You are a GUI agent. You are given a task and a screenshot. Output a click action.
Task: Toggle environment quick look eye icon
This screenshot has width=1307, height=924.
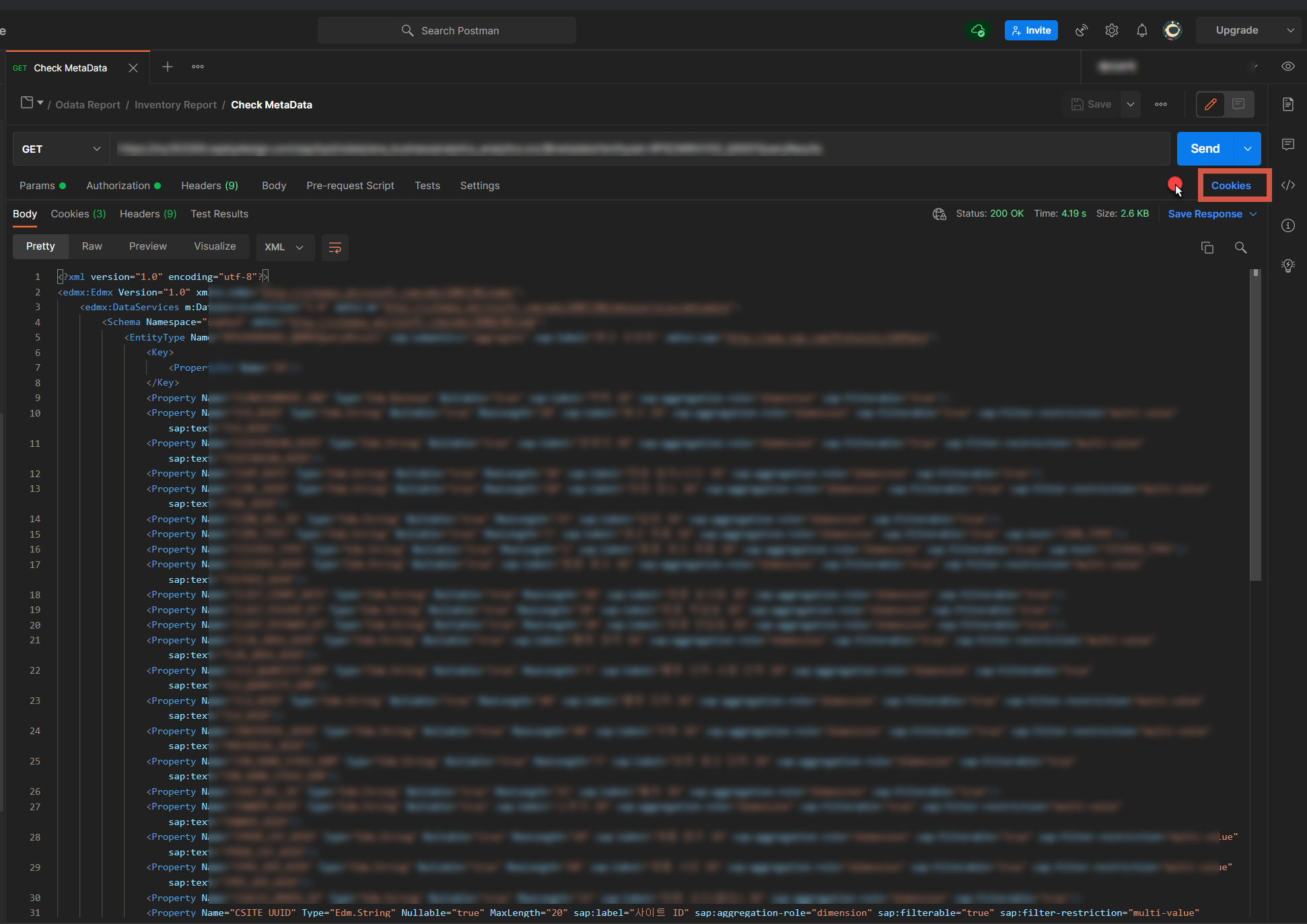1287,67
